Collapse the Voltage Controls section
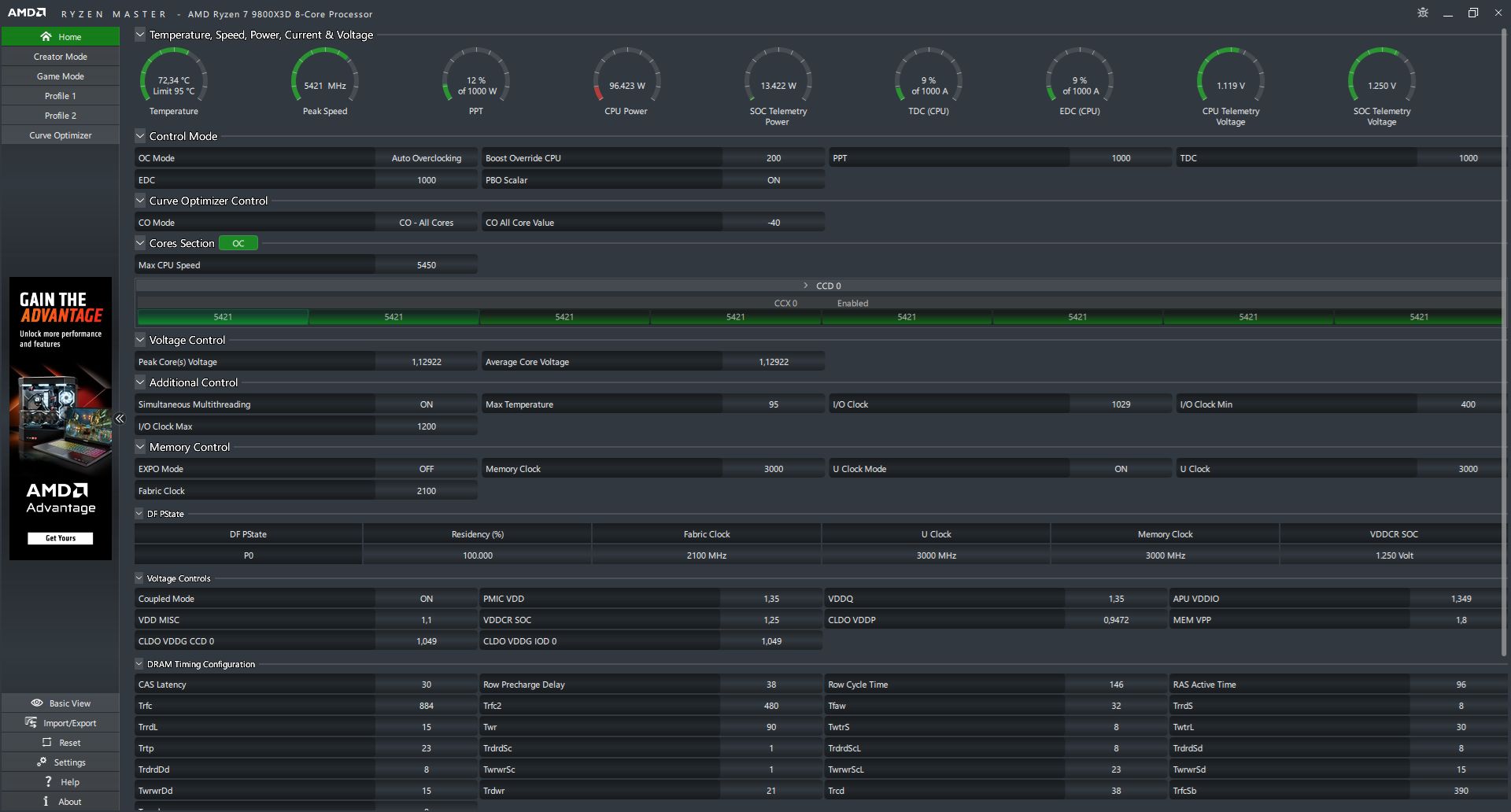Image resolution: width=1511 pixels, height=812 pixels. [139, 578]
